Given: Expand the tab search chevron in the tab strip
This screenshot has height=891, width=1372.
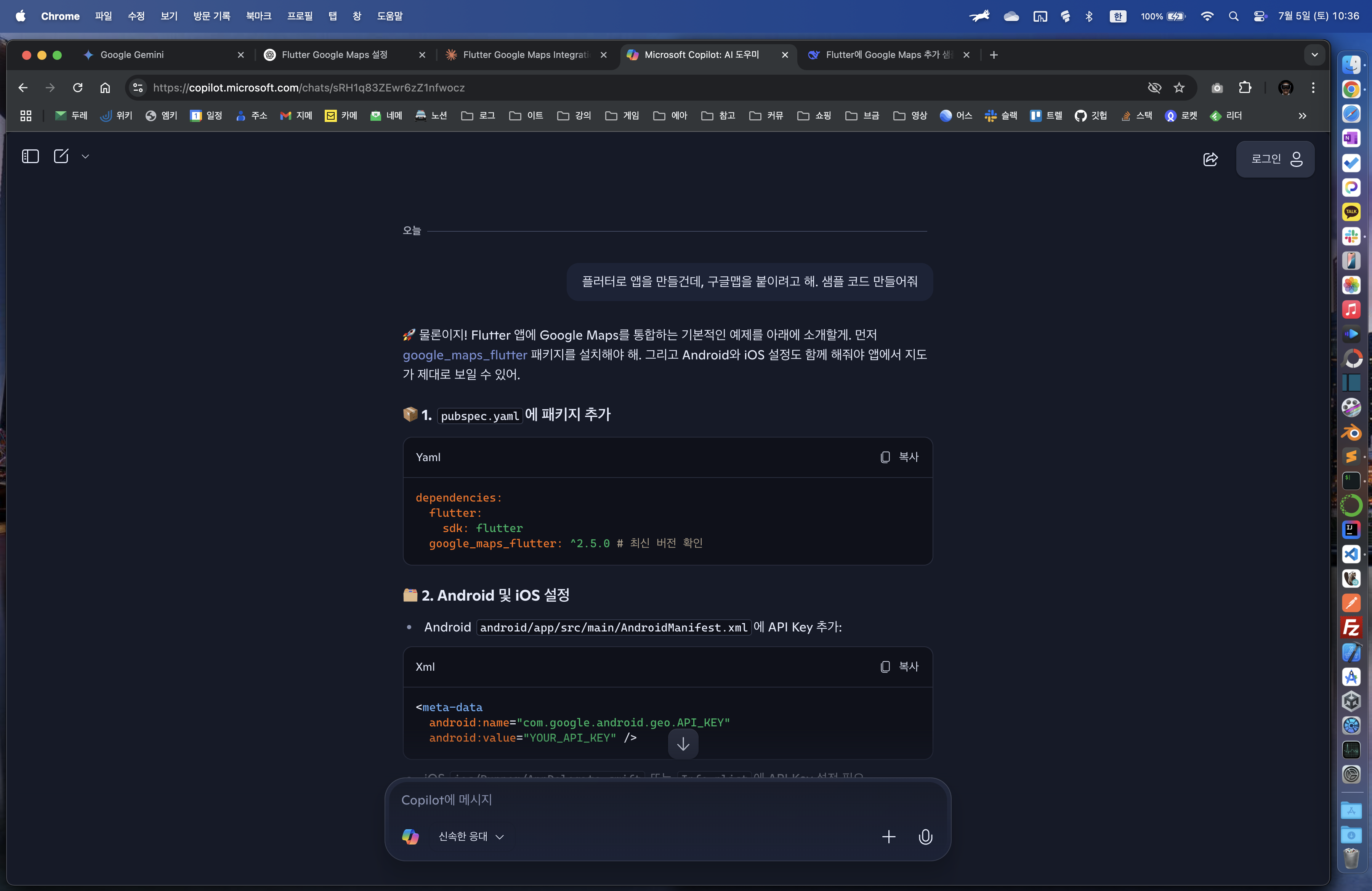Looking at the screenshot, I should point(1314,55).
